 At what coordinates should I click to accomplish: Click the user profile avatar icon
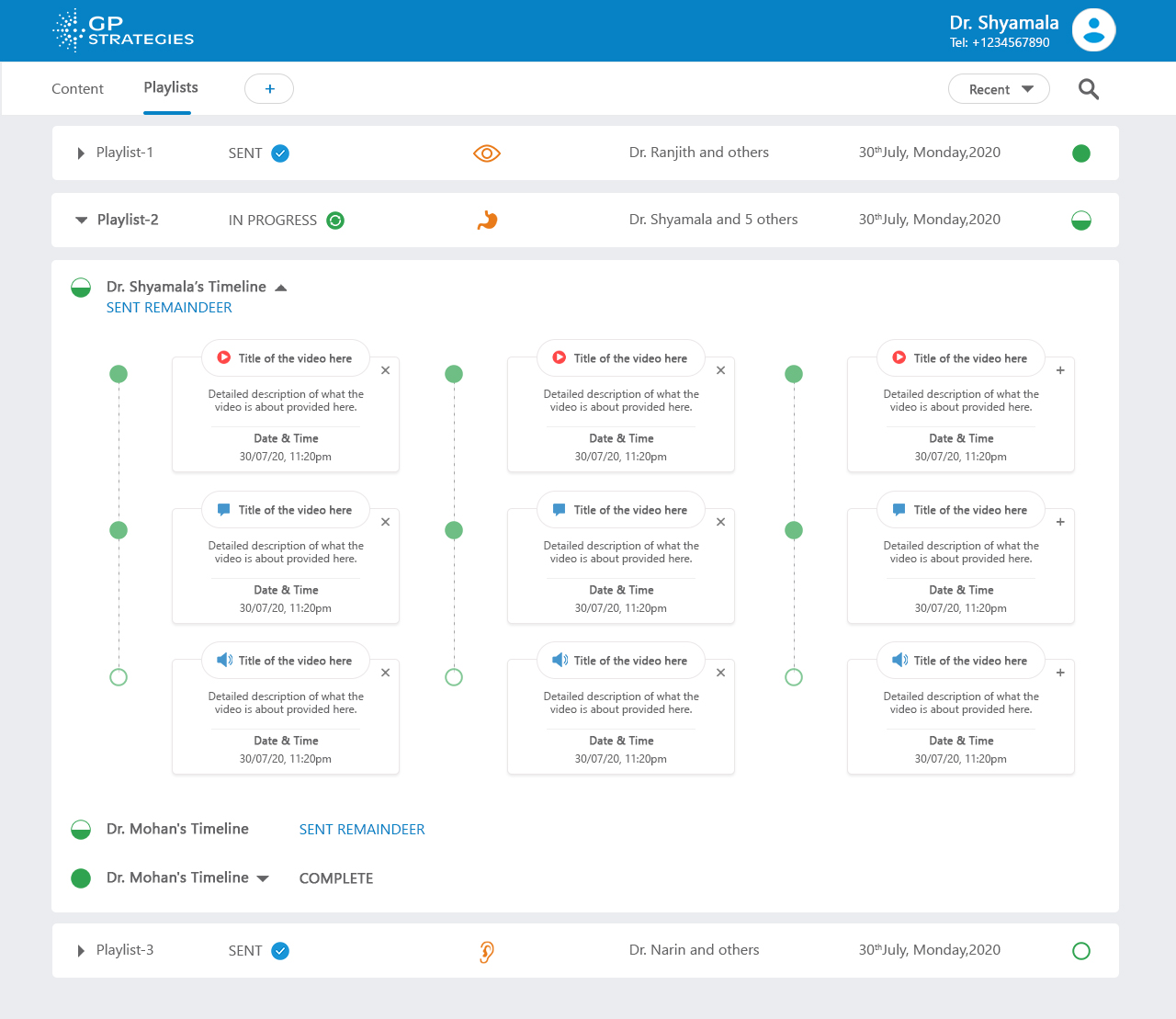click(x=1093, y=30)
